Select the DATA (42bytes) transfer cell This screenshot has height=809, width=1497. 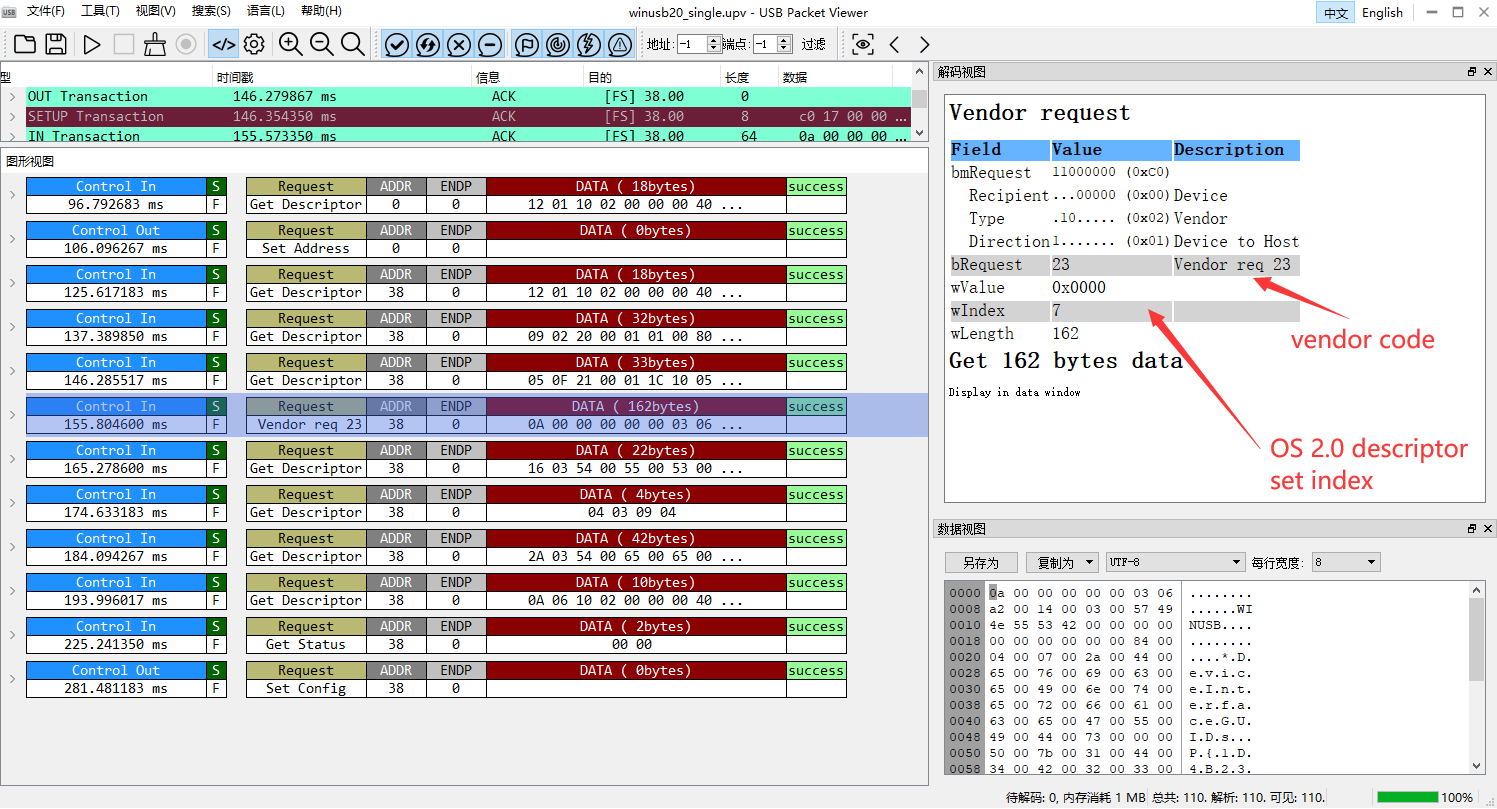(636, 538)
